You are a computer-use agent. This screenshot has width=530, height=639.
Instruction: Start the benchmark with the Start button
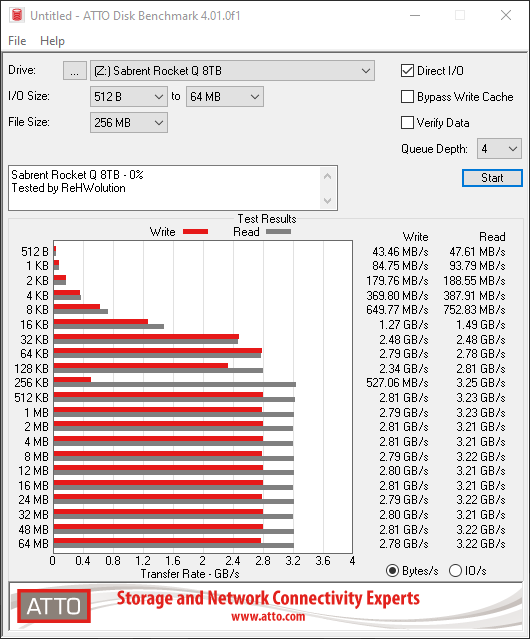pos(492,178)
